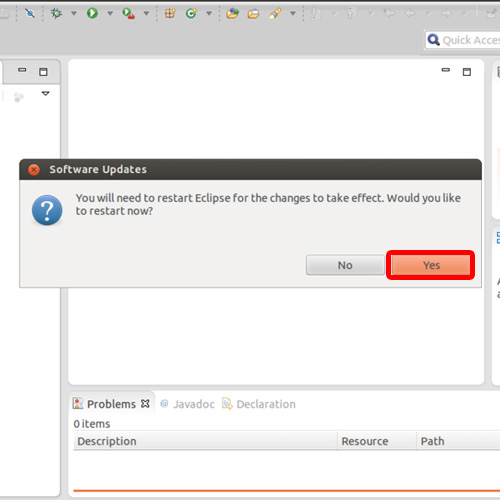Click the New Java Class icon

point(191,13)
